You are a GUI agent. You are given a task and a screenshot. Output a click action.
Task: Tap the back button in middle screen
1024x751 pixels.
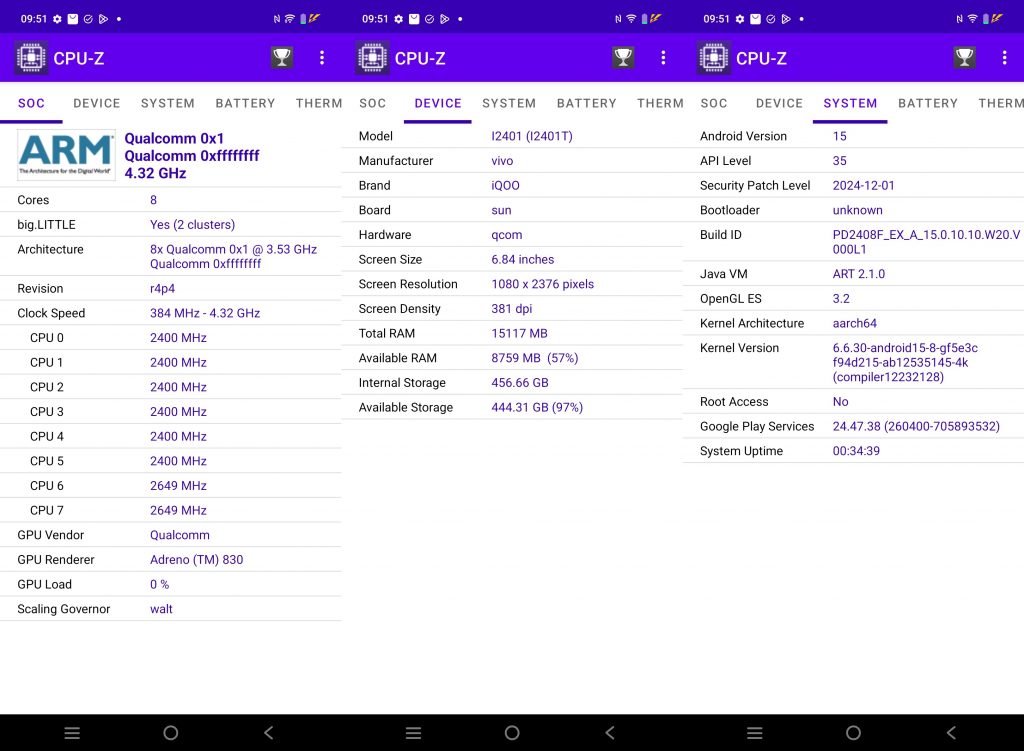click(x=610, y=733)
